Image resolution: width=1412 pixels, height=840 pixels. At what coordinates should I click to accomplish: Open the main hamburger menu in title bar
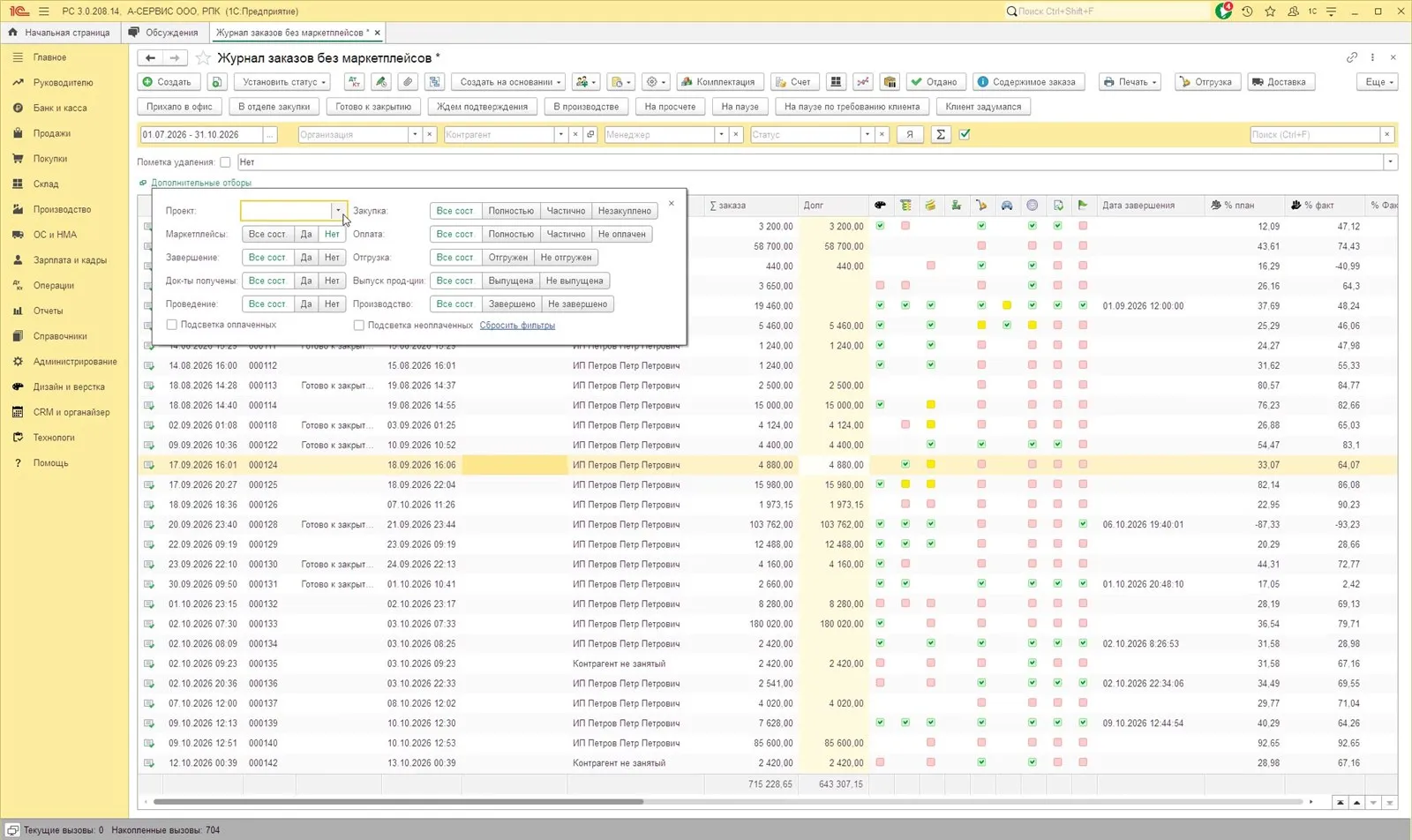coord(44,11)
